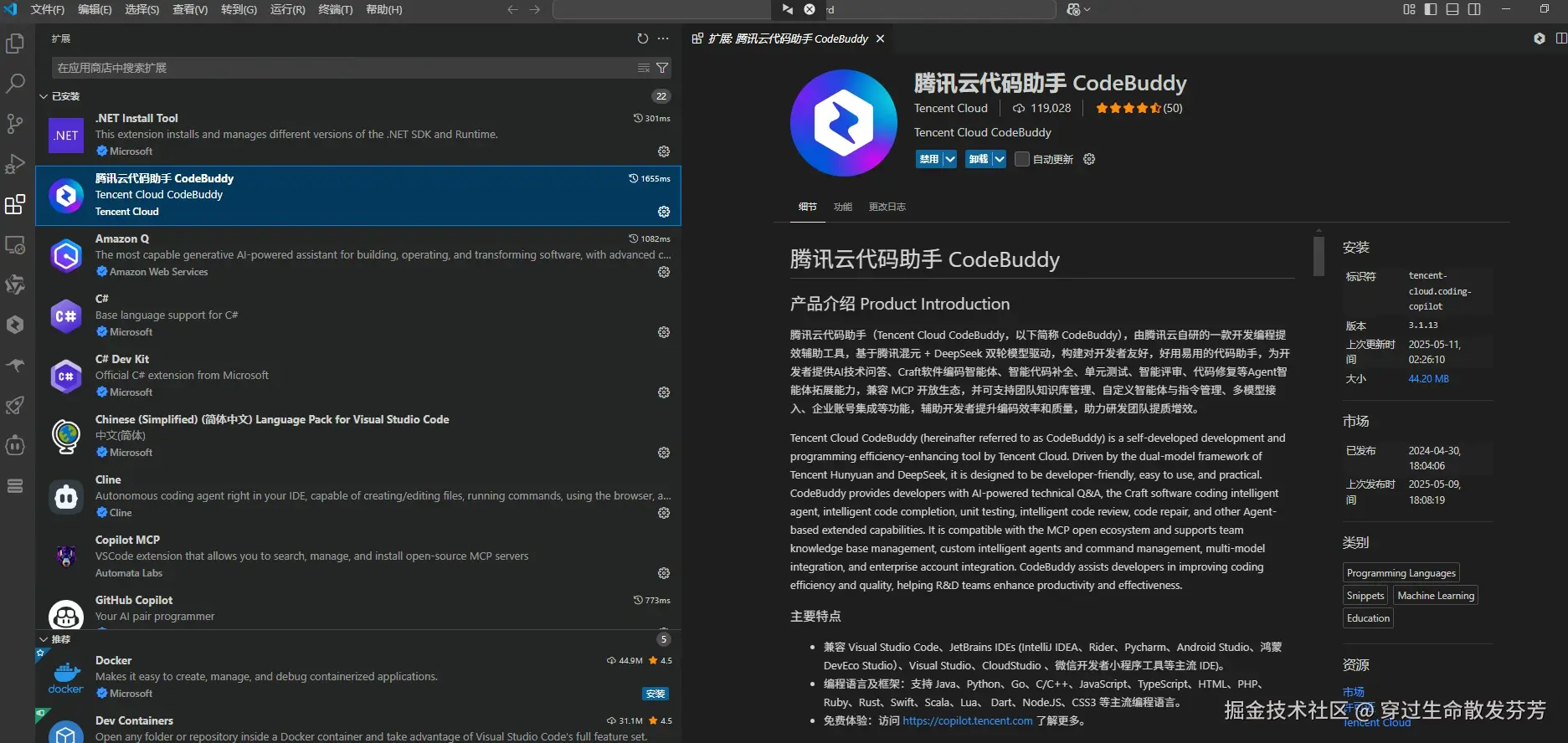The image size is (1568, 743).
Task: Open manage gear for C# extension
Action: pos(664,332)
